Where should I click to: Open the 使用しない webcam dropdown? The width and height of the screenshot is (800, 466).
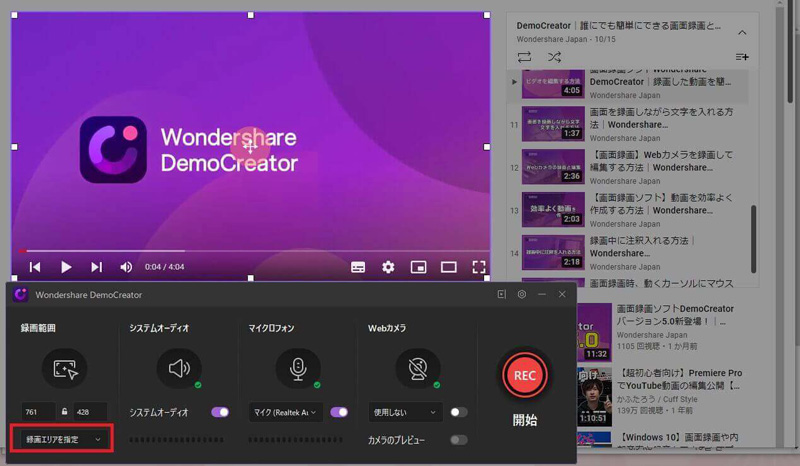[405, 412]
